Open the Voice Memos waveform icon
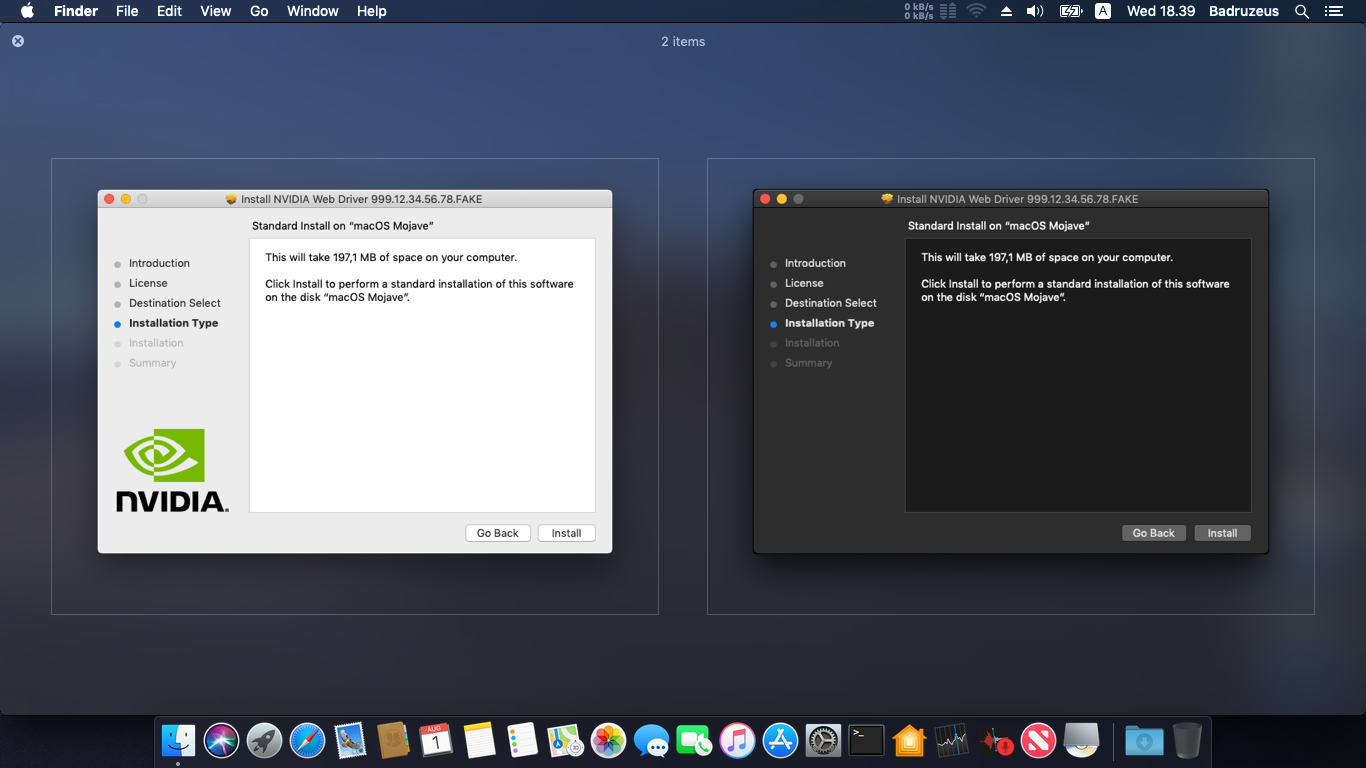1366x768 pixels. tap(996, 741)
